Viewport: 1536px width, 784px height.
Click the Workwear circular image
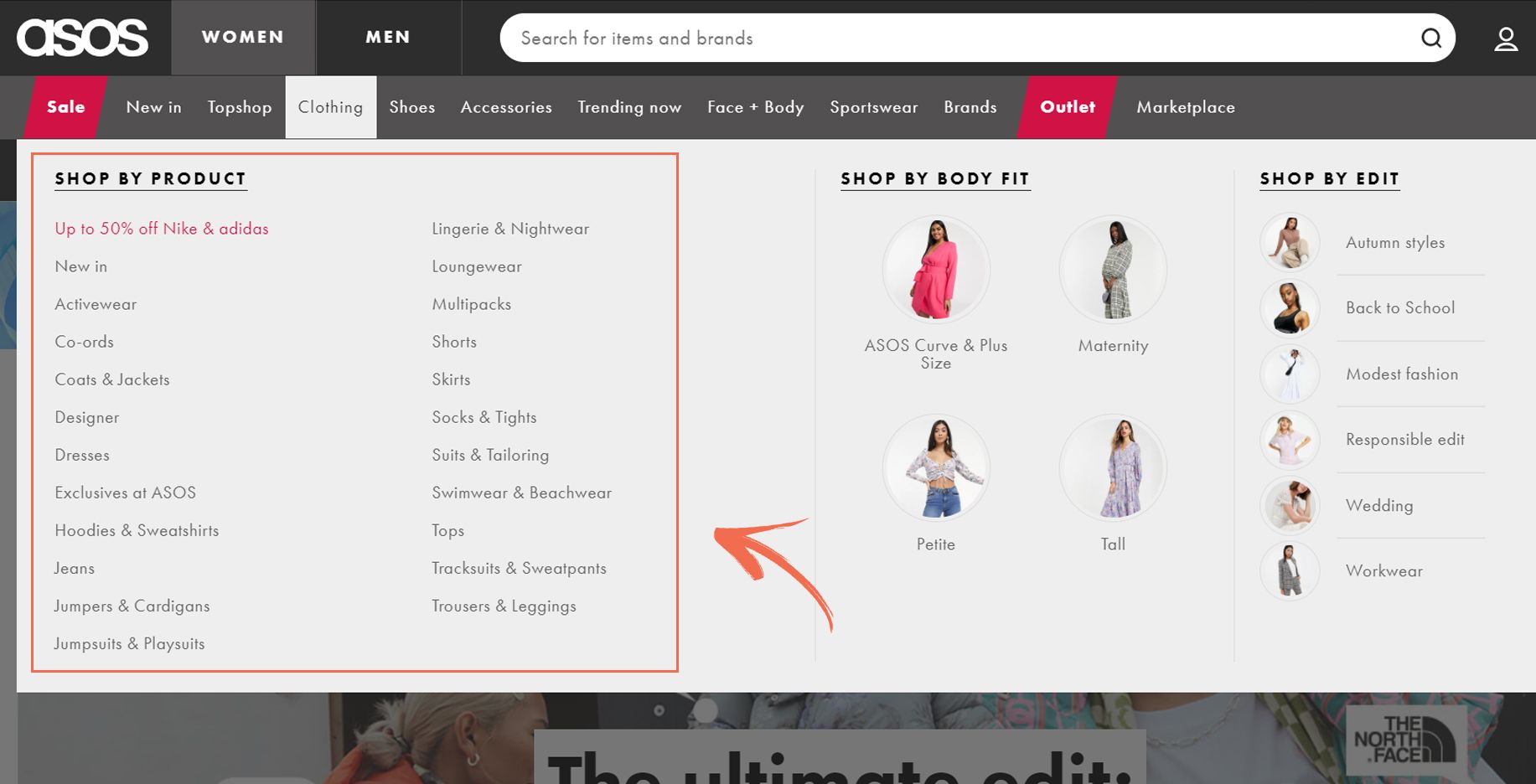point(1290,570)
